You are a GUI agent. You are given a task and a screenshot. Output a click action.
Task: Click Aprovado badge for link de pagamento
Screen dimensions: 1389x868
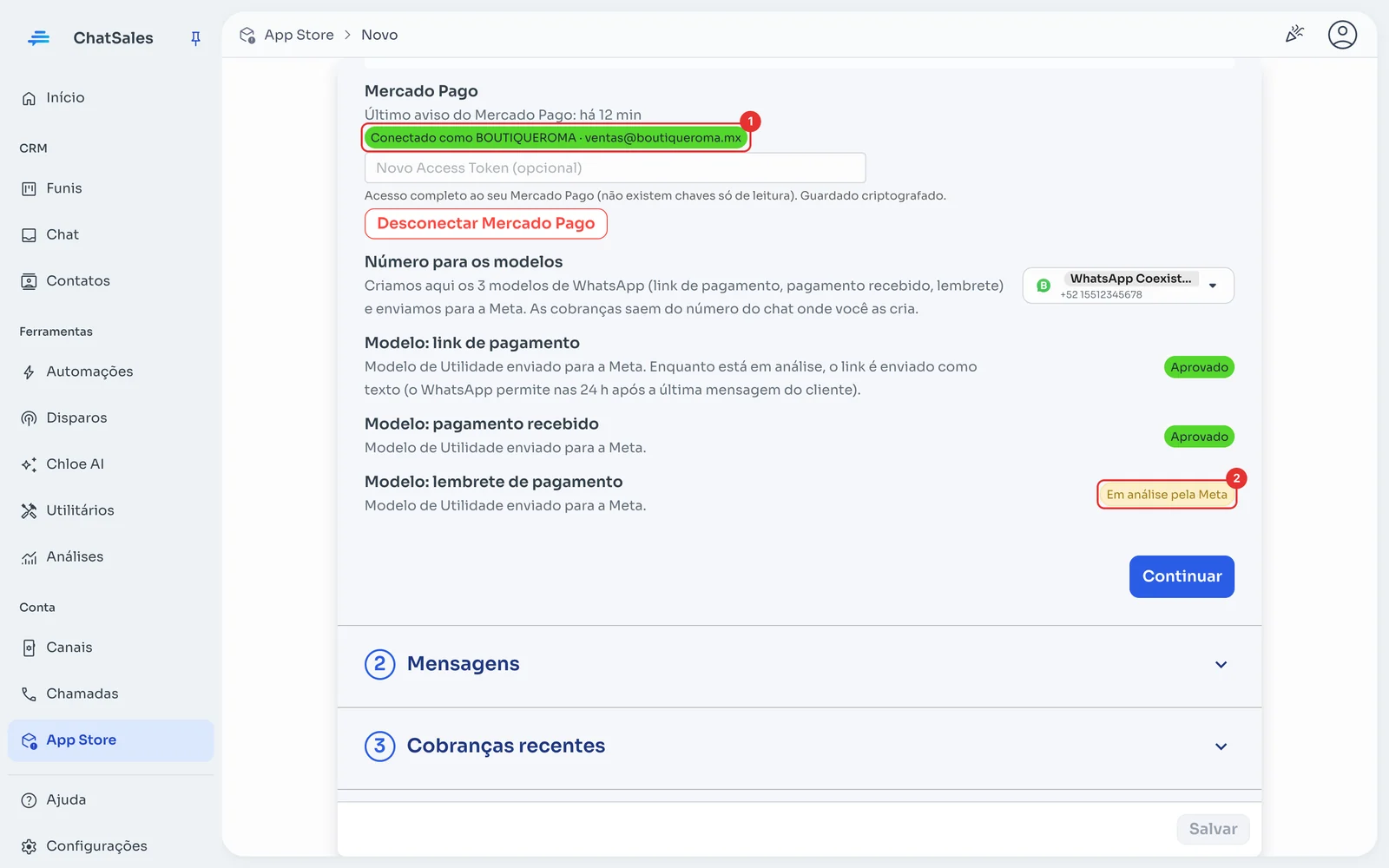pyautogui.click(x=1199, y=367)
